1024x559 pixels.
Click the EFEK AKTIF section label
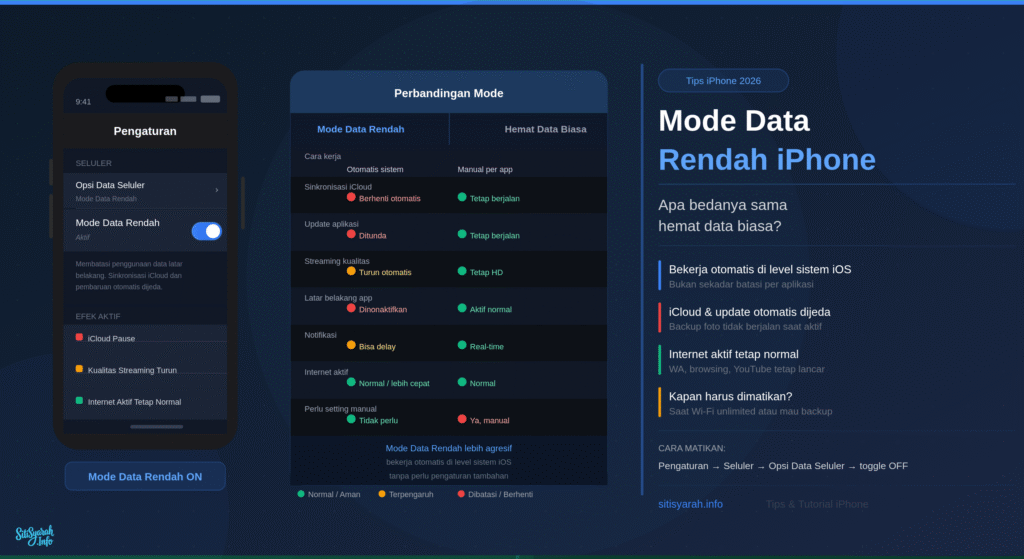(98, 317)
